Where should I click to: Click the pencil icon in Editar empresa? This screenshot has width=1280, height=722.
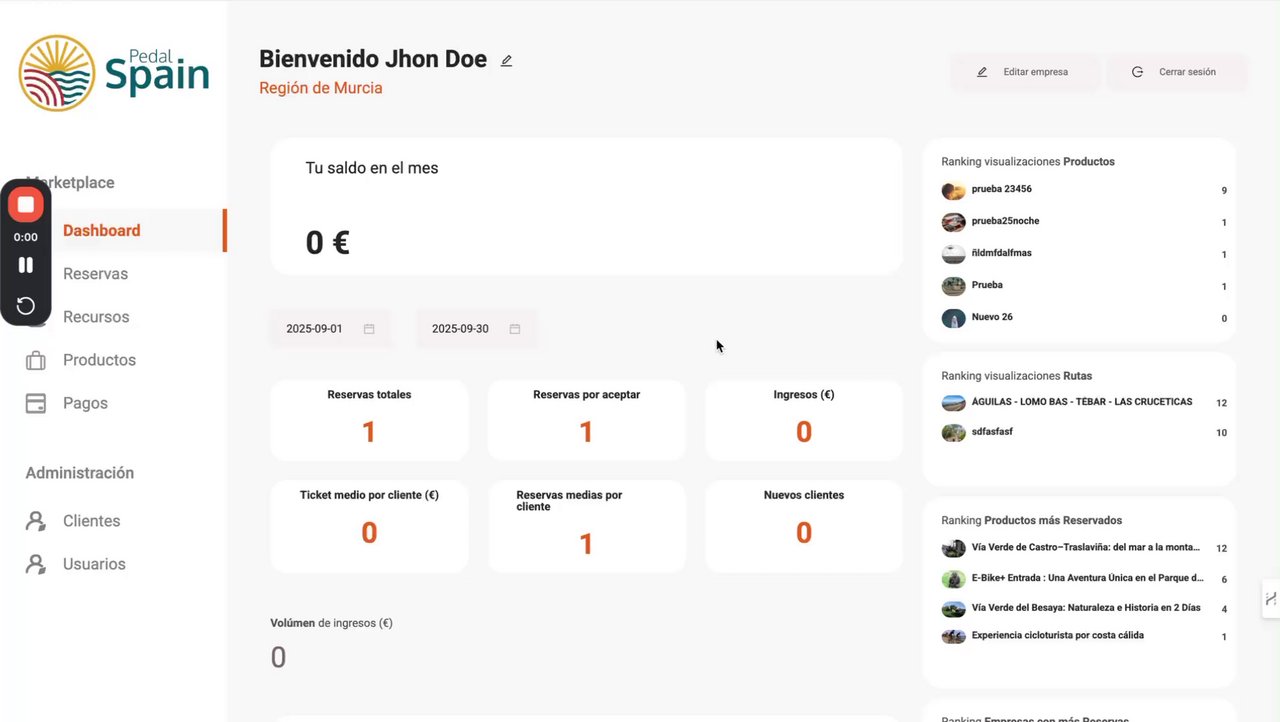tap(982, 72)
